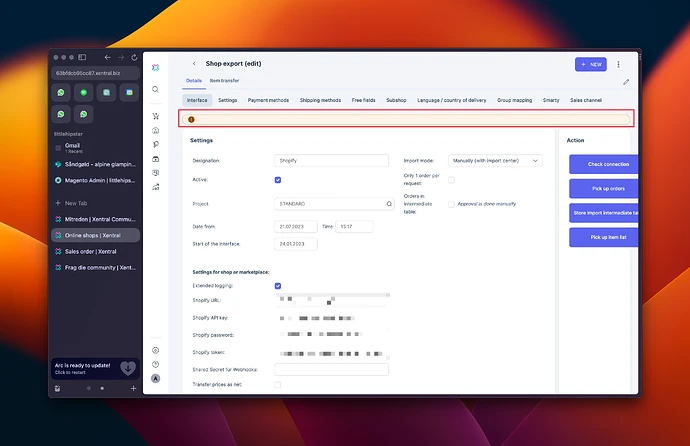
Task: Open the user avatar icon in sidebar
Action: (155, 378)
